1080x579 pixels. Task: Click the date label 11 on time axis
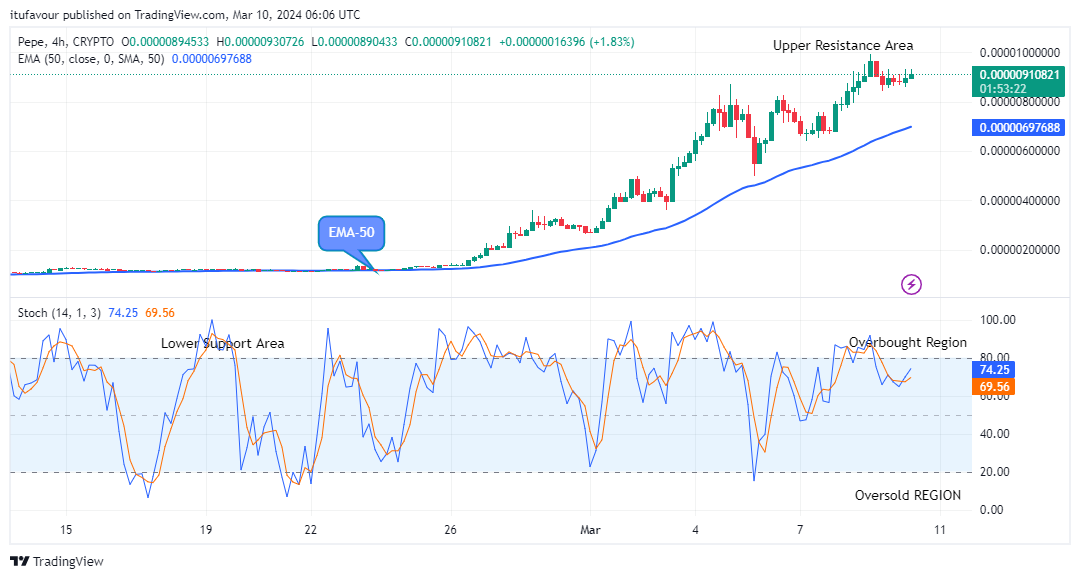click(x=939, y=530)
